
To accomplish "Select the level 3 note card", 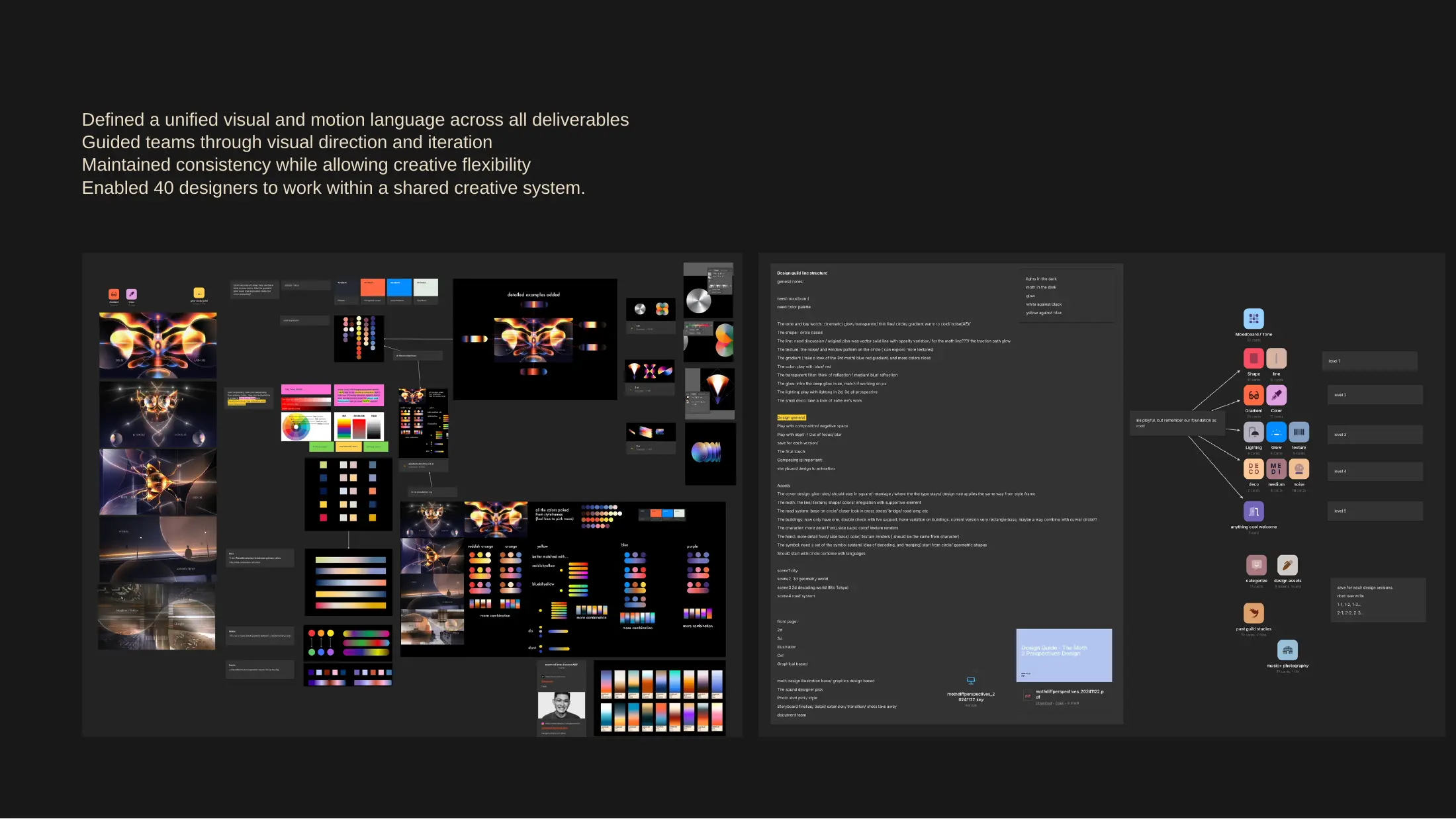I will (1375, 435).
